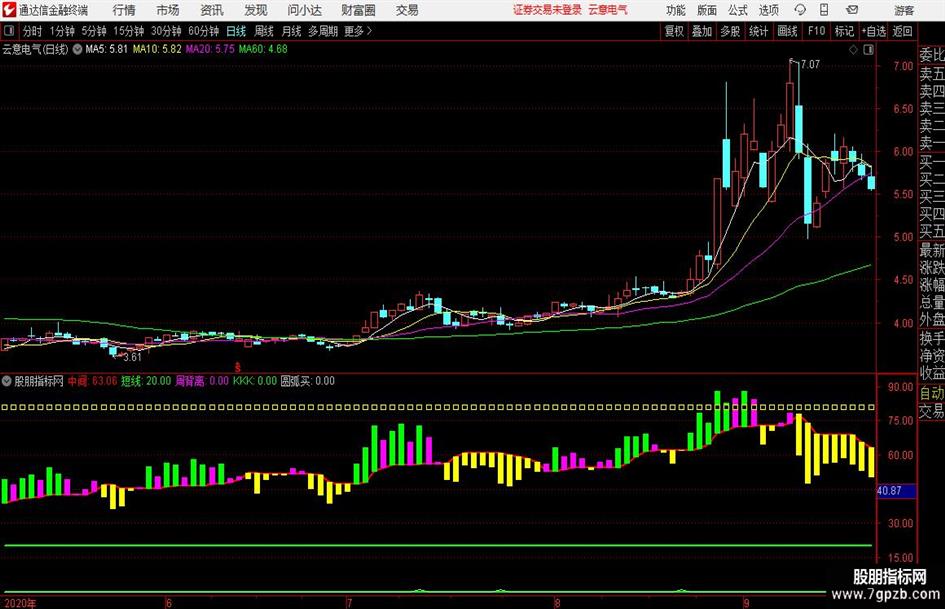This screenshot has height=609, width=945.
Task: Click the 周背离: 0.00 indicator value
Action: click(202, 381)
